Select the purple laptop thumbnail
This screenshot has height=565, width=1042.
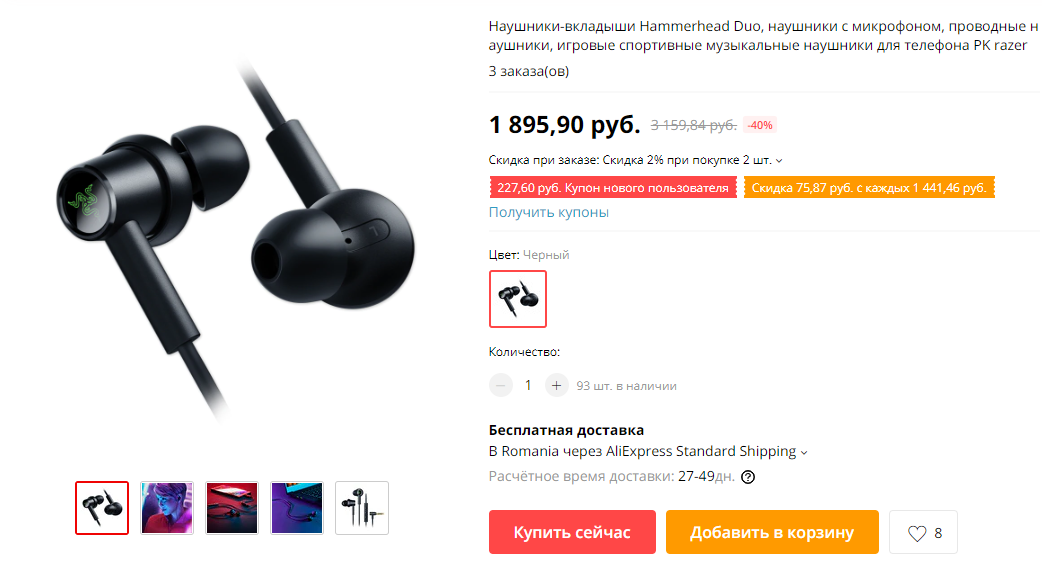pyautogui.click(x=297, y=508)
